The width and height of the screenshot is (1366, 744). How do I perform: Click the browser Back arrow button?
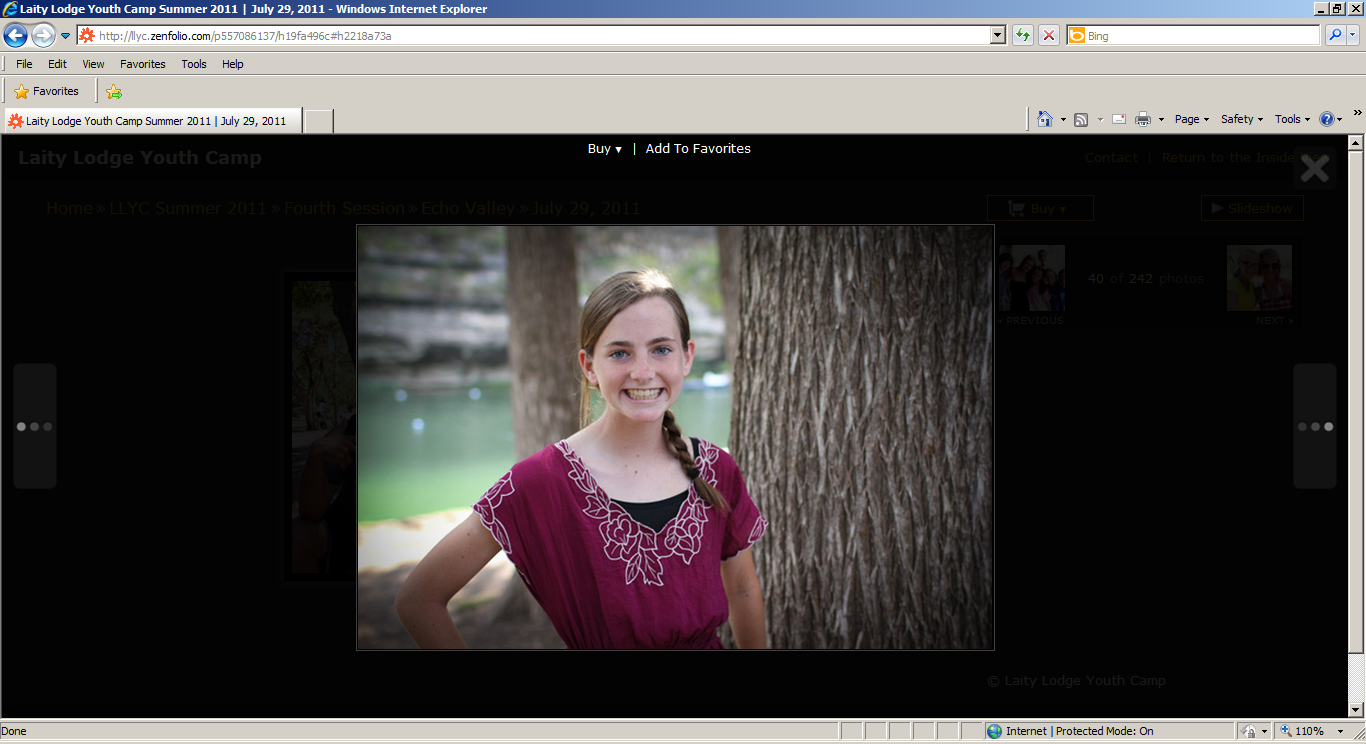pos(15,36)
